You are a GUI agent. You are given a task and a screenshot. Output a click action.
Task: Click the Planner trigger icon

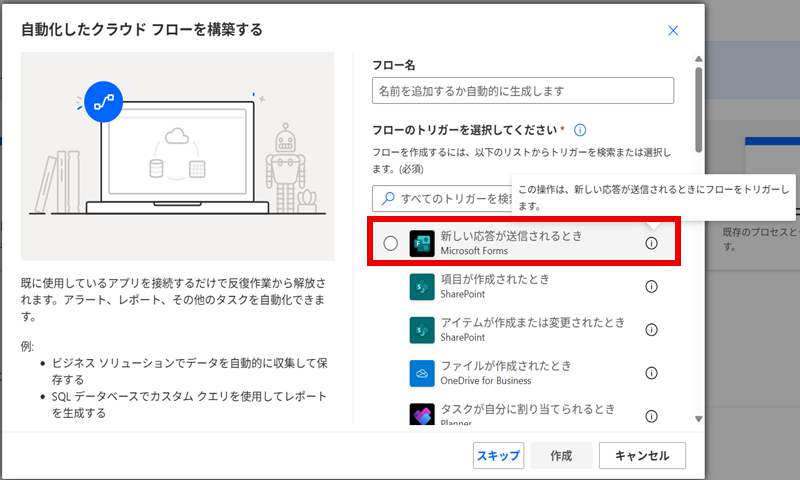(x=420, y=415)
